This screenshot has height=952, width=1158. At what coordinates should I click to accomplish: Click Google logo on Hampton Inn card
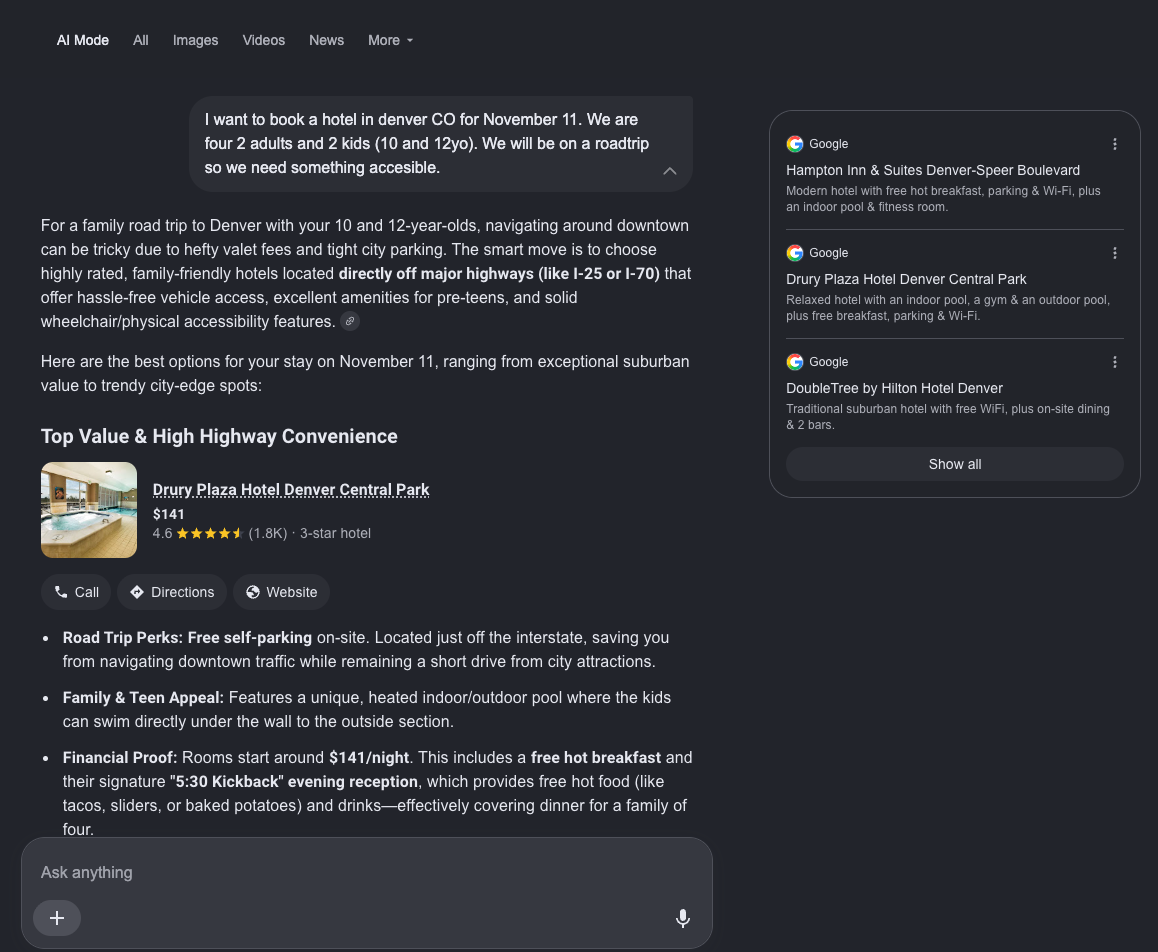pos(795,144)
